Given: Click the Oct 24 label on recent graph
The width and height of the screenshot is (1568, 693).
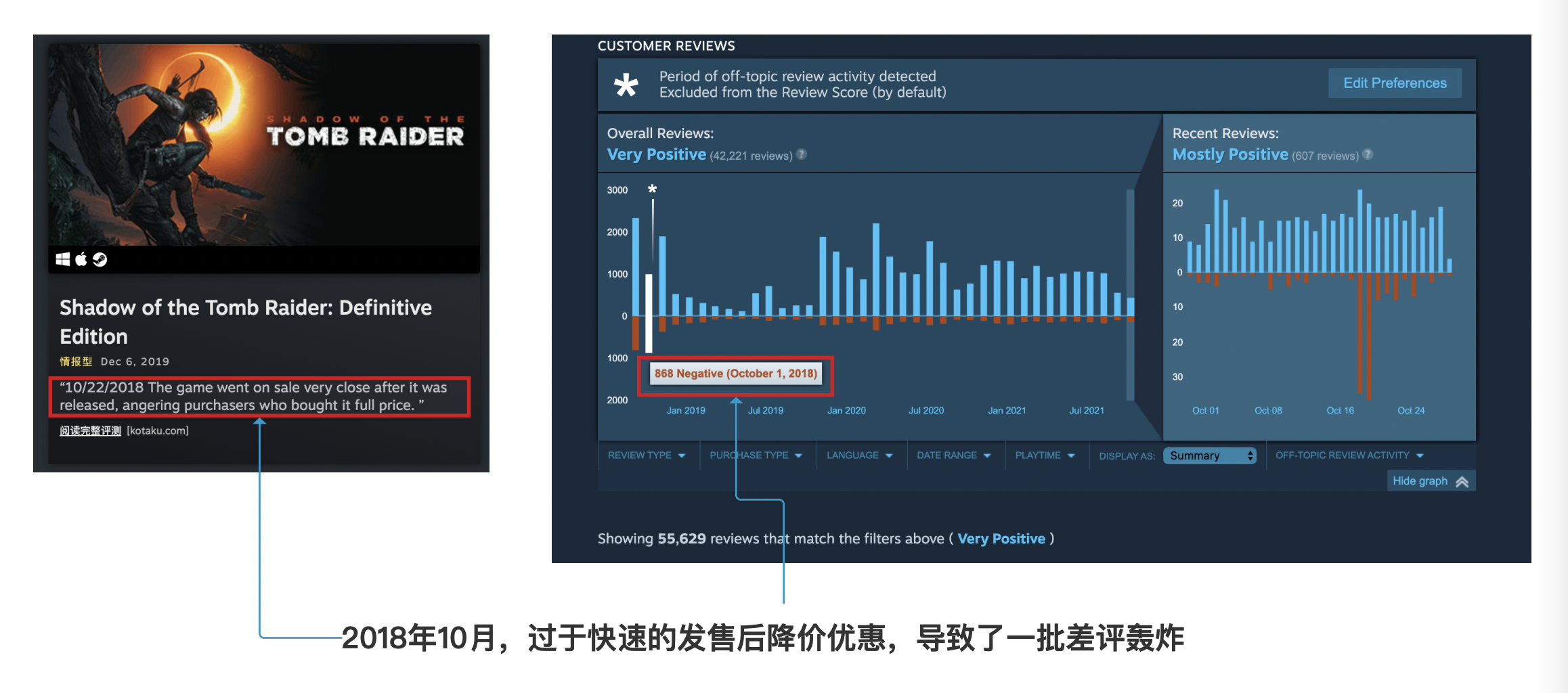Looking at the screenshot, I should [1411, 411].
